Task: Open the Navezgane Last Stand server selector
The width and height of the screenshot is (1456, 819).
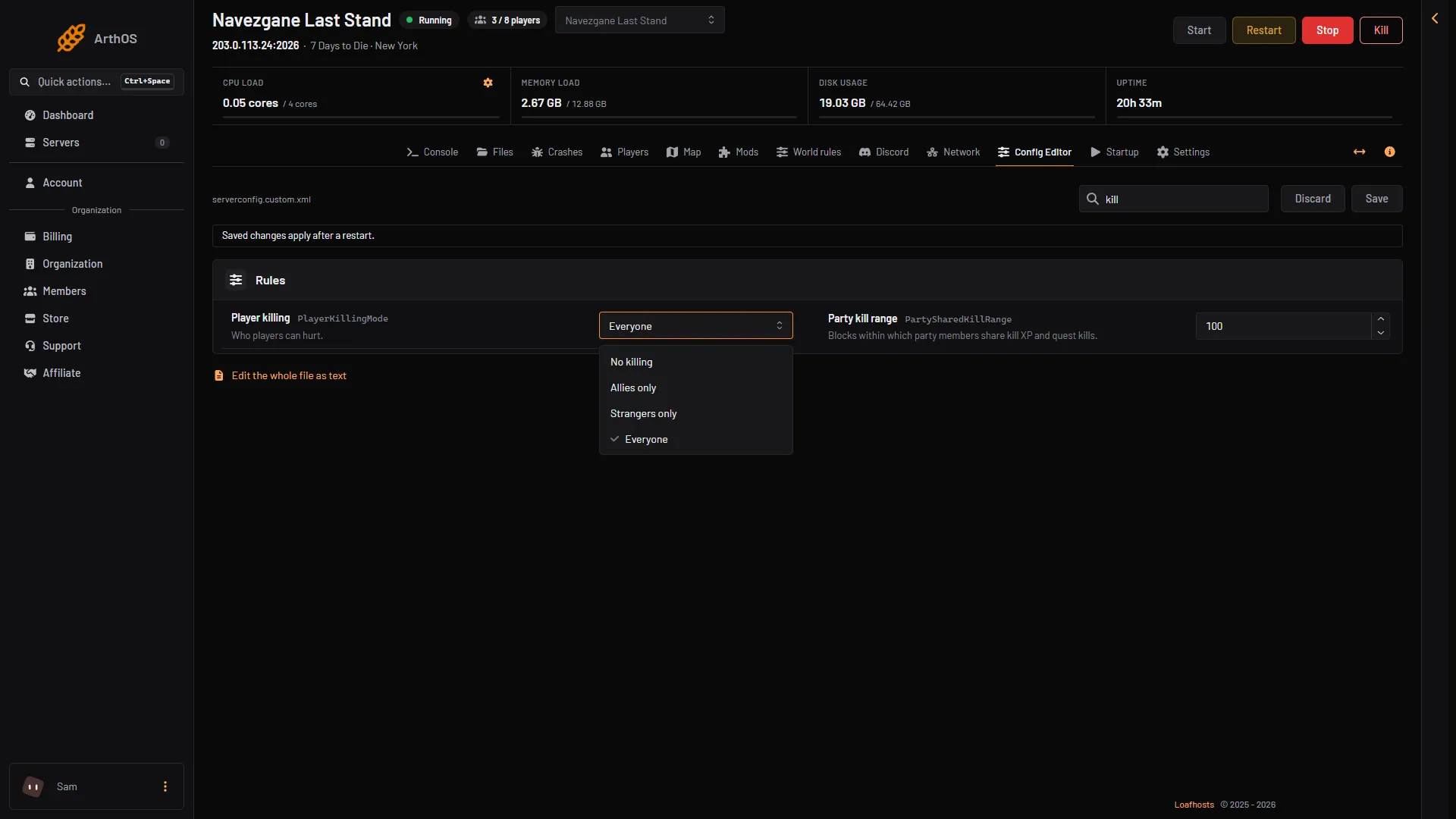Action: click(x=639, y=20)
